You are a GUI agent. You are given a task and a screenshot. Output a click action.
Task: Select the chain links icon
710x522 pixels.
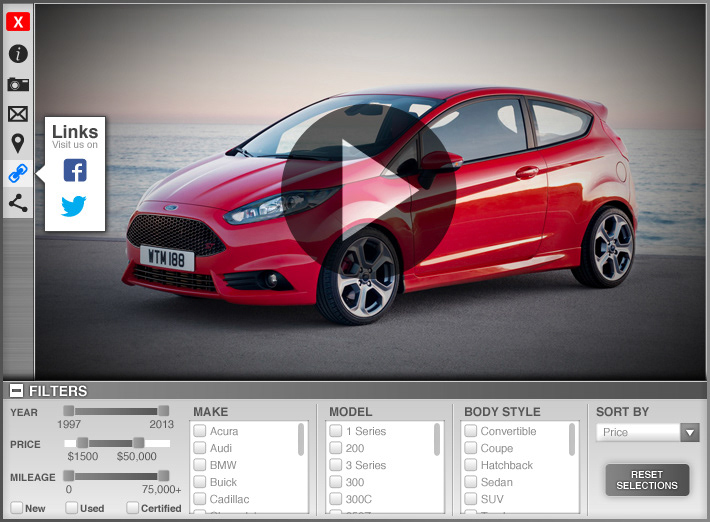18,173
